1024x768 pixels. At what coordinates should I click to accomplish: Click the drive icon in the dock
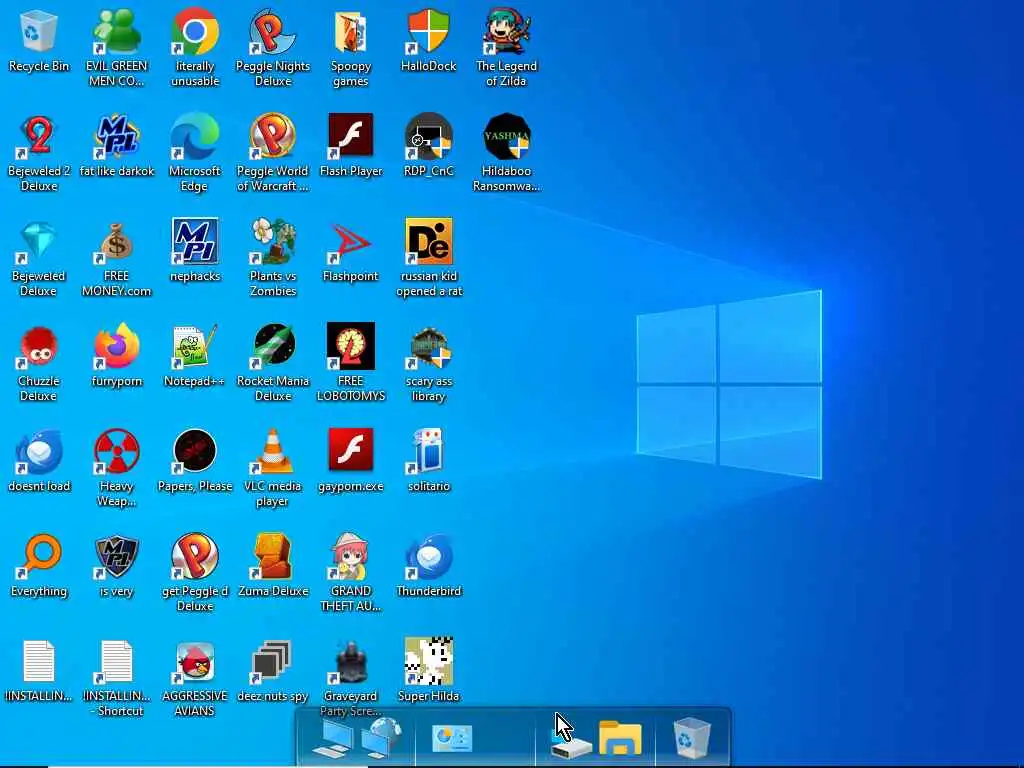click(x=571, y=748)
